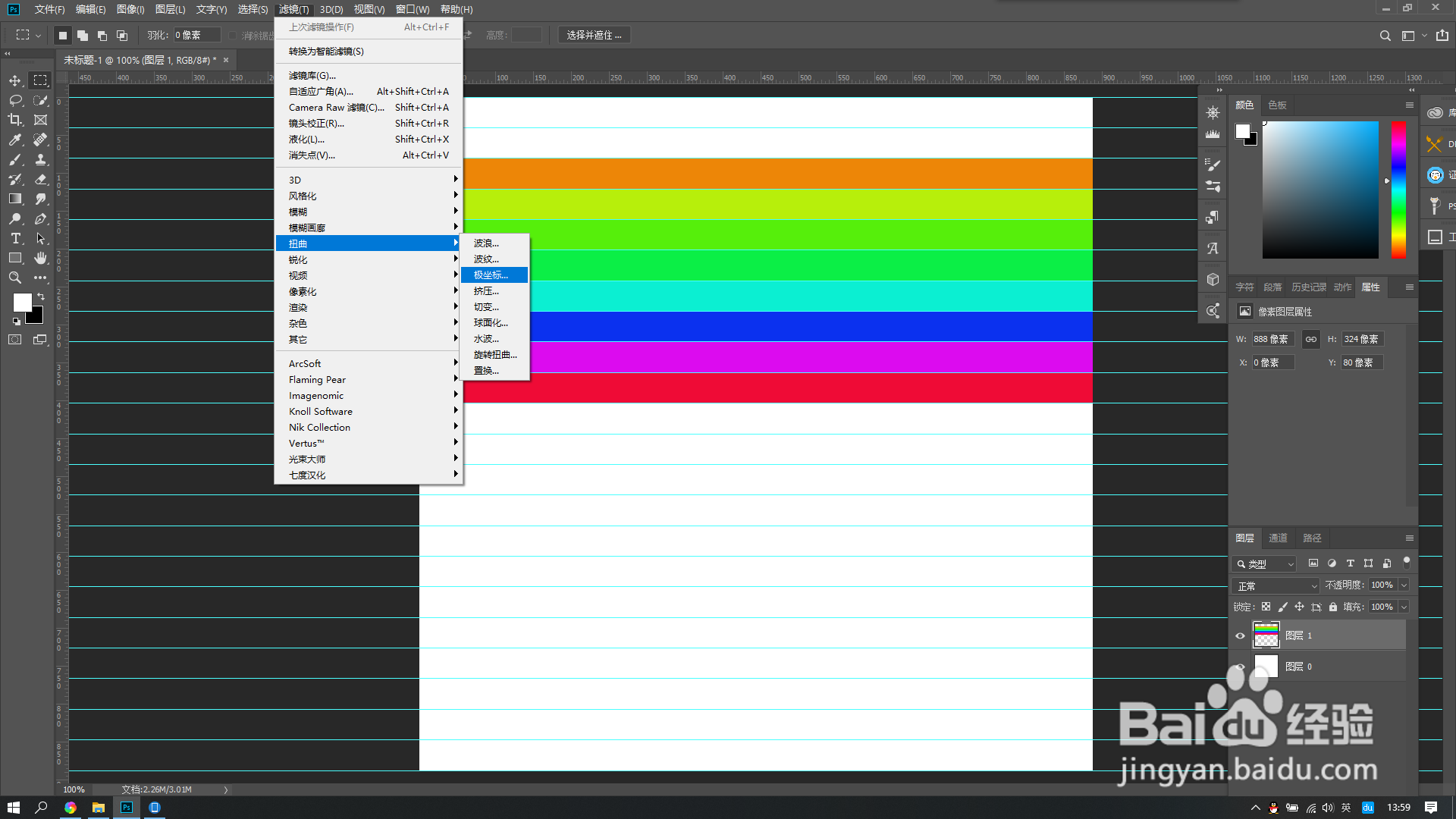1456x819 pixels.
Task: Select the Eraser tool
Action: [41, 179]
